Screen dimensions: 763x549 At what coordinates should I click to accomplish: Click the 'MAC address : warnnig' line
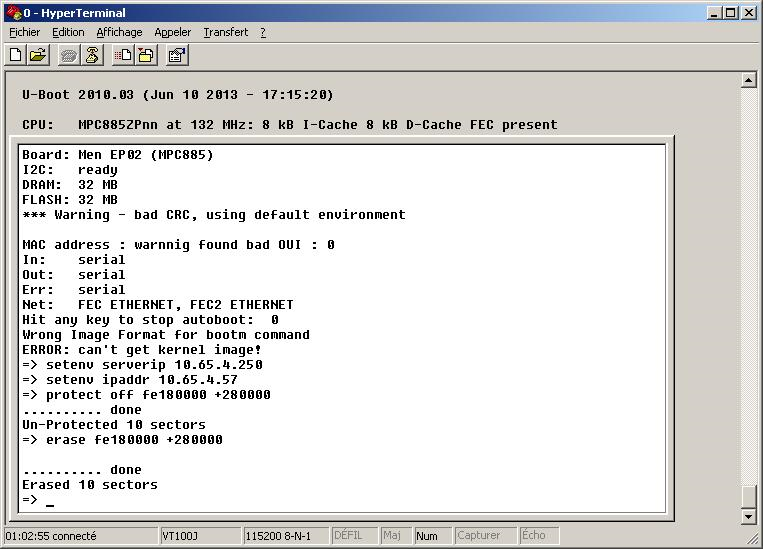point(178,245)
